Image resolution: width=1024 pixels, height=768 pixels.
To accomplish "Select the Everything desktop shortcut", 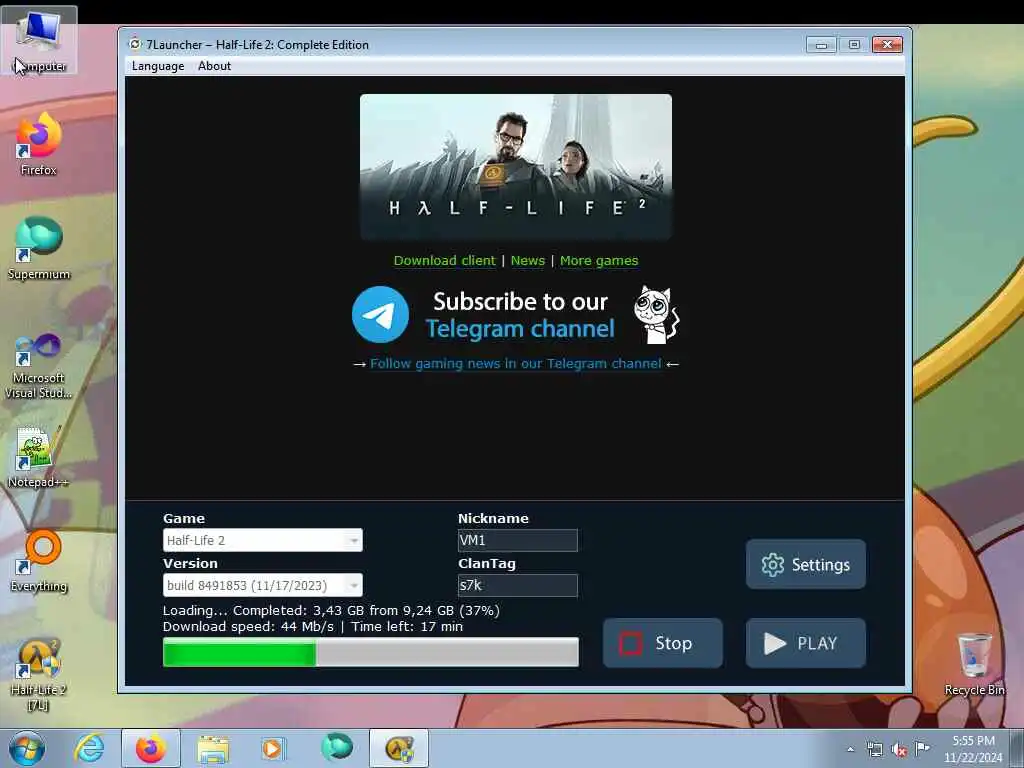I will pos(39,562).
